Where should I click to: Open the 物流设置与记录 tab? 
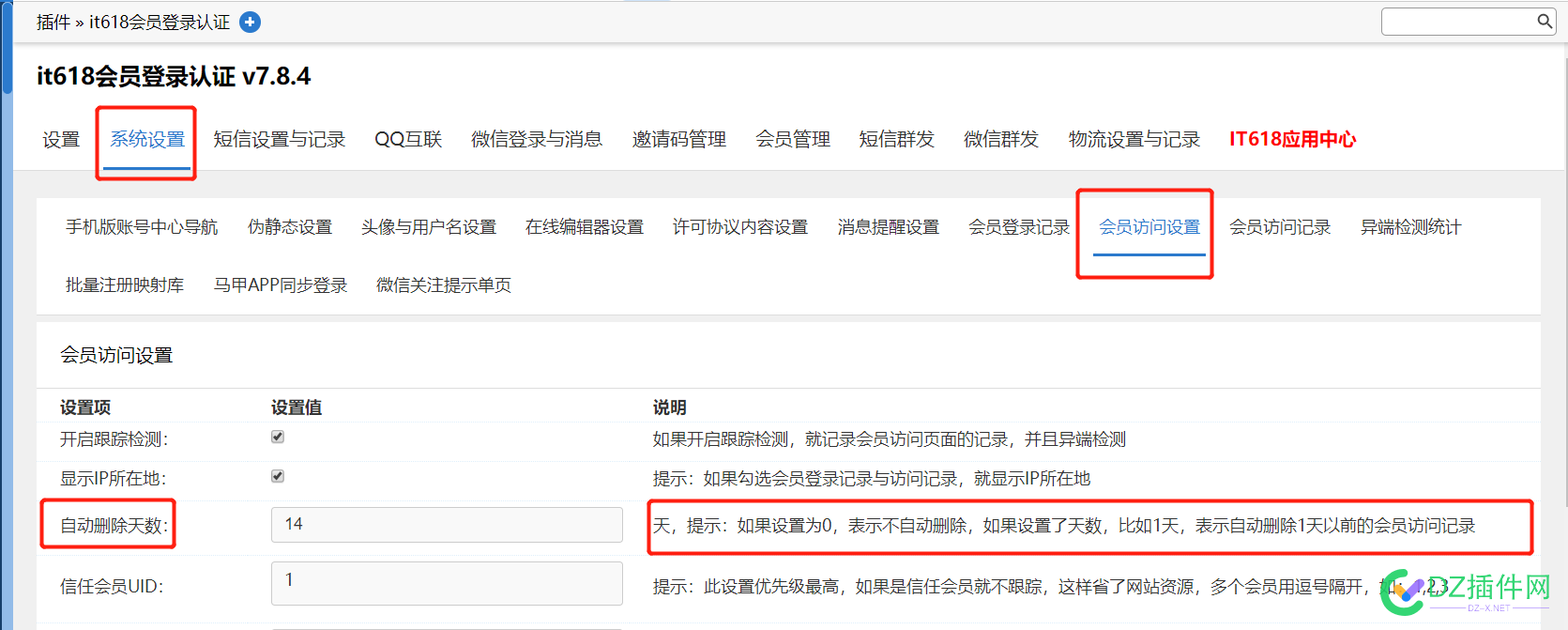[1134, 140]
